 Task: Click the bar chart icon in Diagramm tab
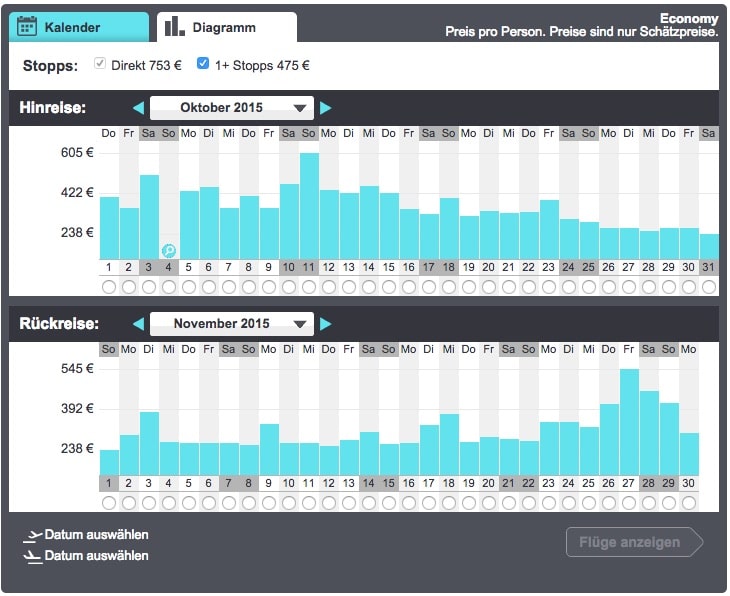click(x=175, y=27)
